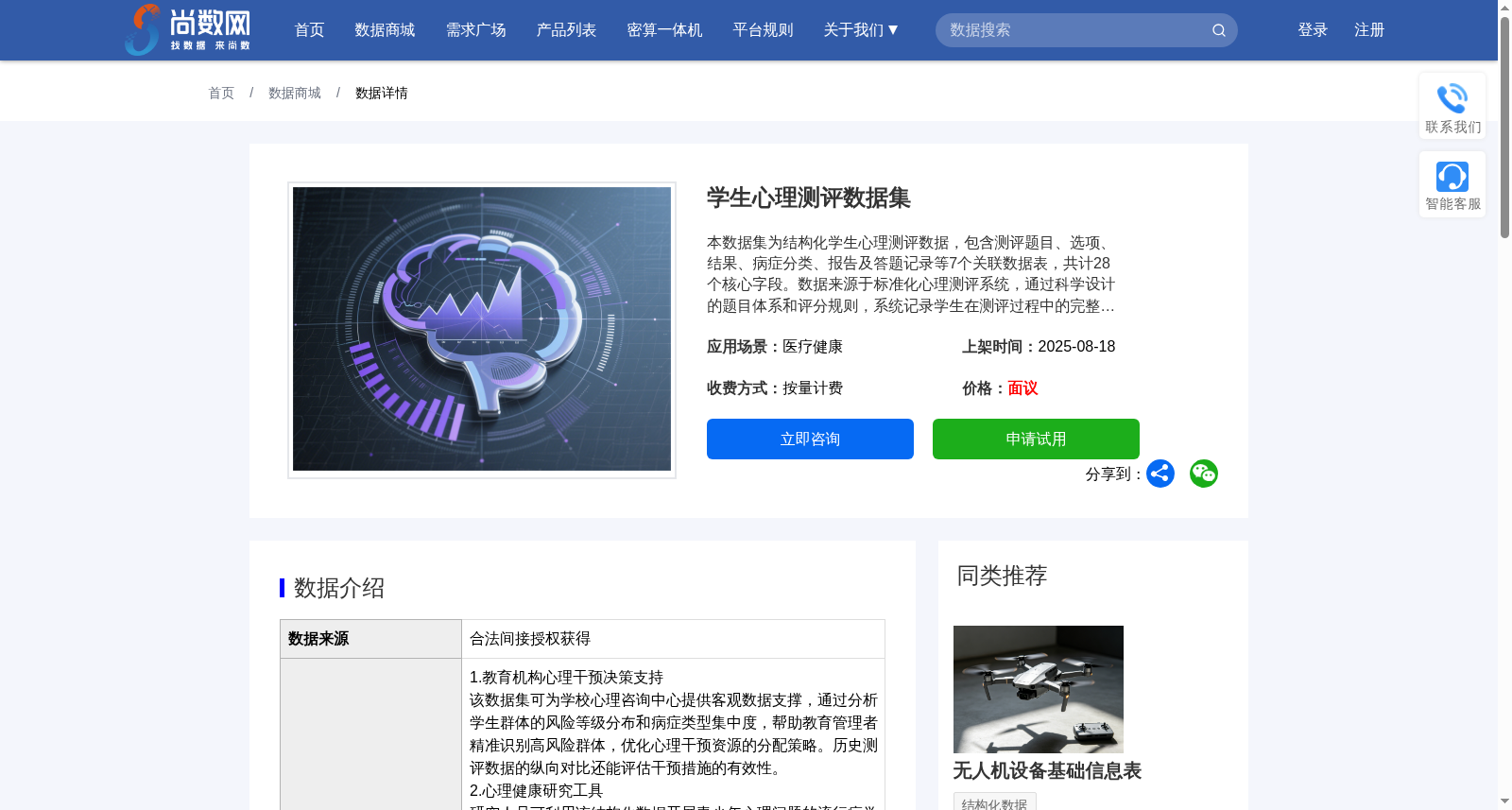Click the 注册 link
This screenshot has height=810, width=1512.
pos(1369,30)
